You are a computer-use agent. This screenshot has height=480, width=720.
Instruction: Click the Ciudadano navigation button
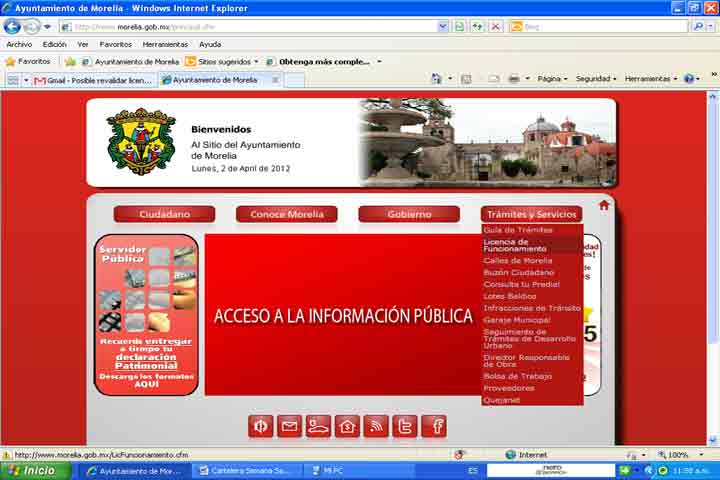click(x=164, y=214)
